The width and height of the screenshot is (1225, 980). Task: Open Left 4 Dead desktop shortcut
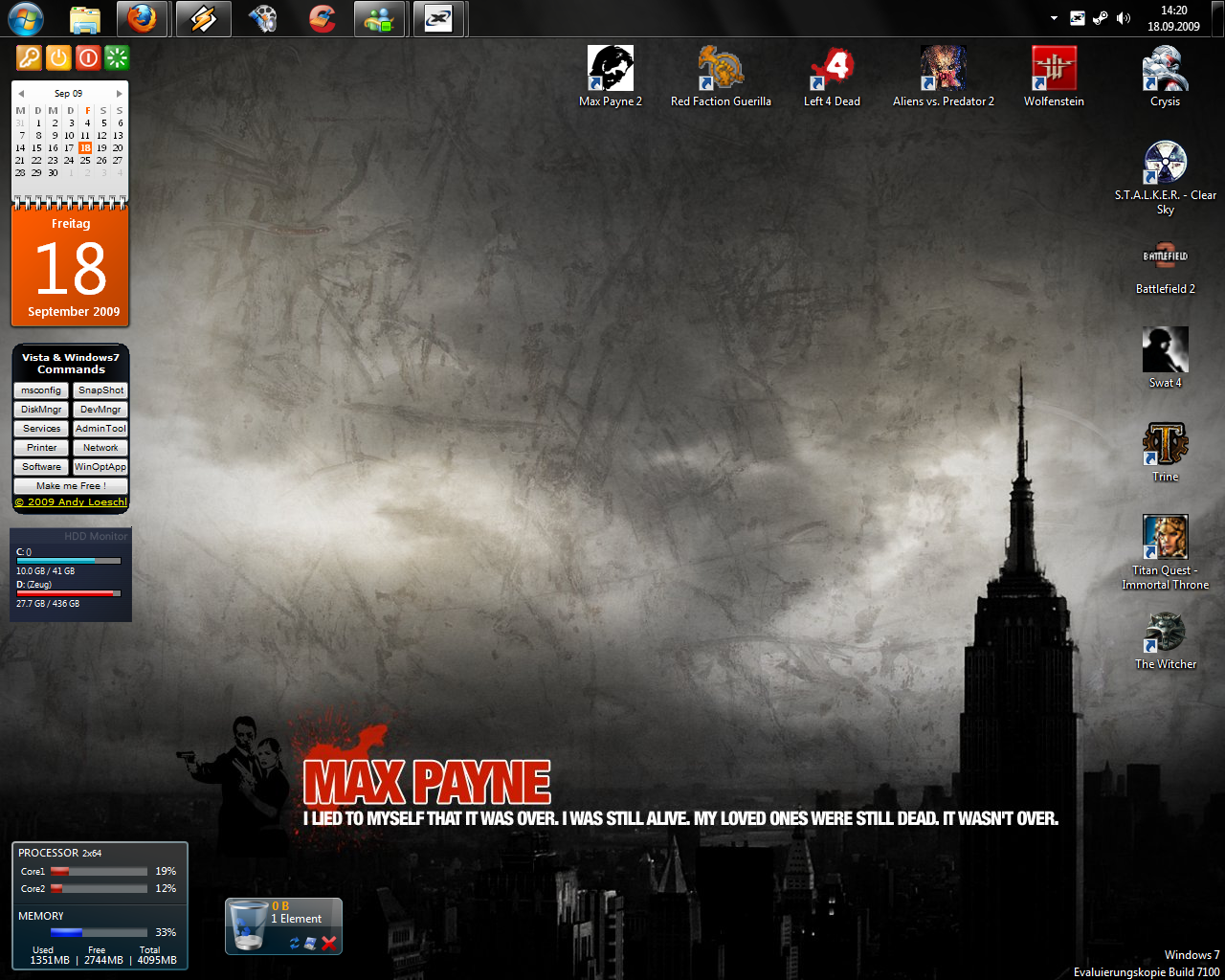[x=832, y=77]
